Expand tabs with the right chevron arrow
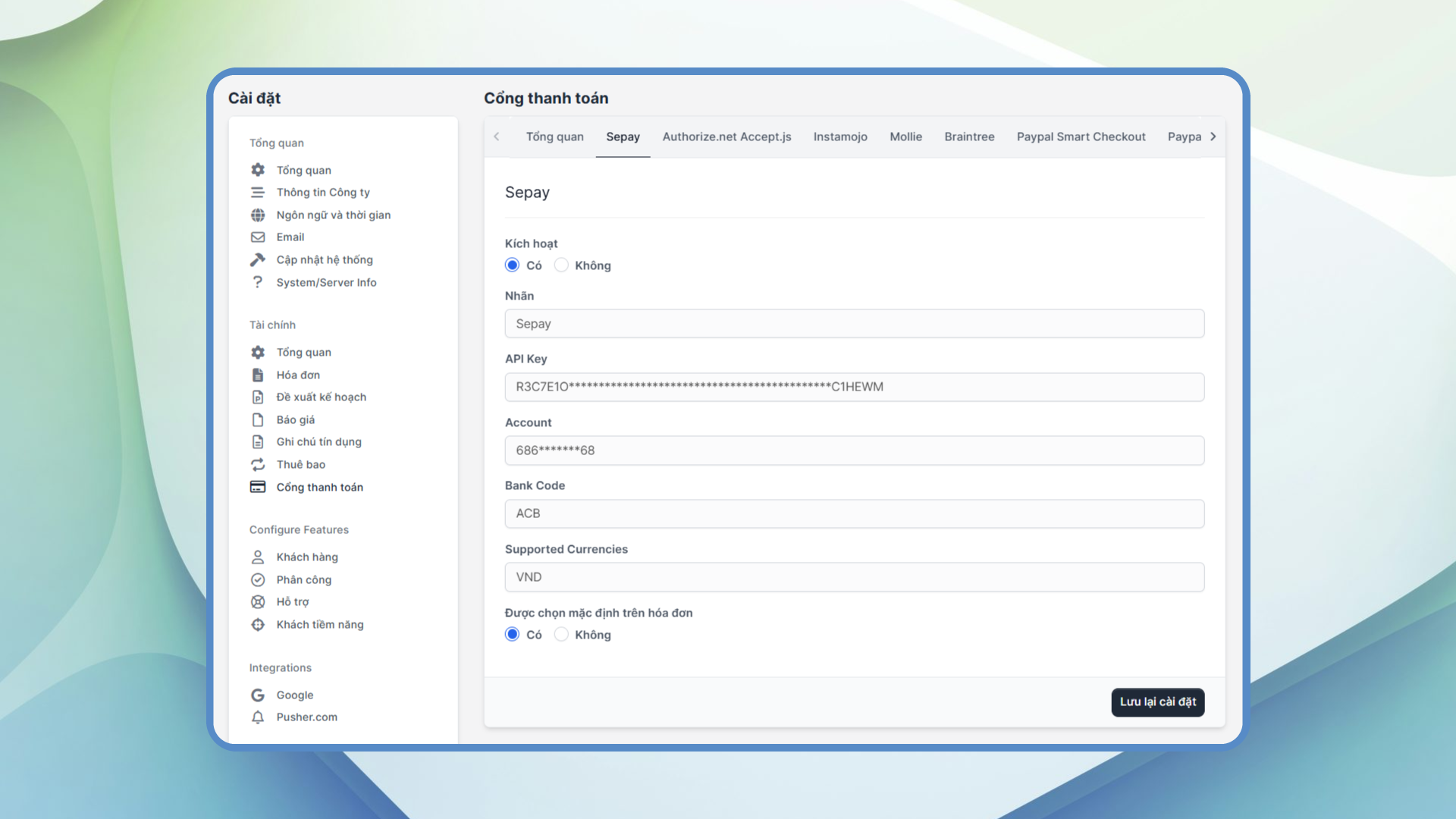1456x819 pixels. point(1213,136)
